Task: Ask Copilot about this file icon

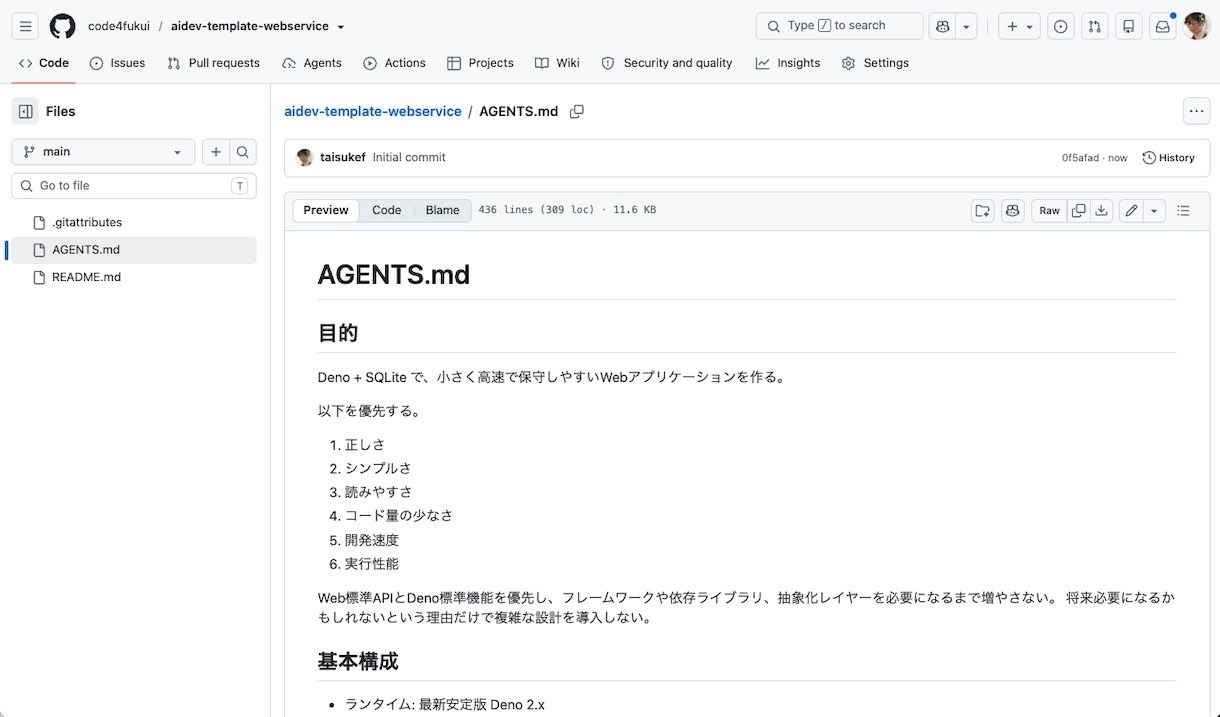Action: [1013, 211]
